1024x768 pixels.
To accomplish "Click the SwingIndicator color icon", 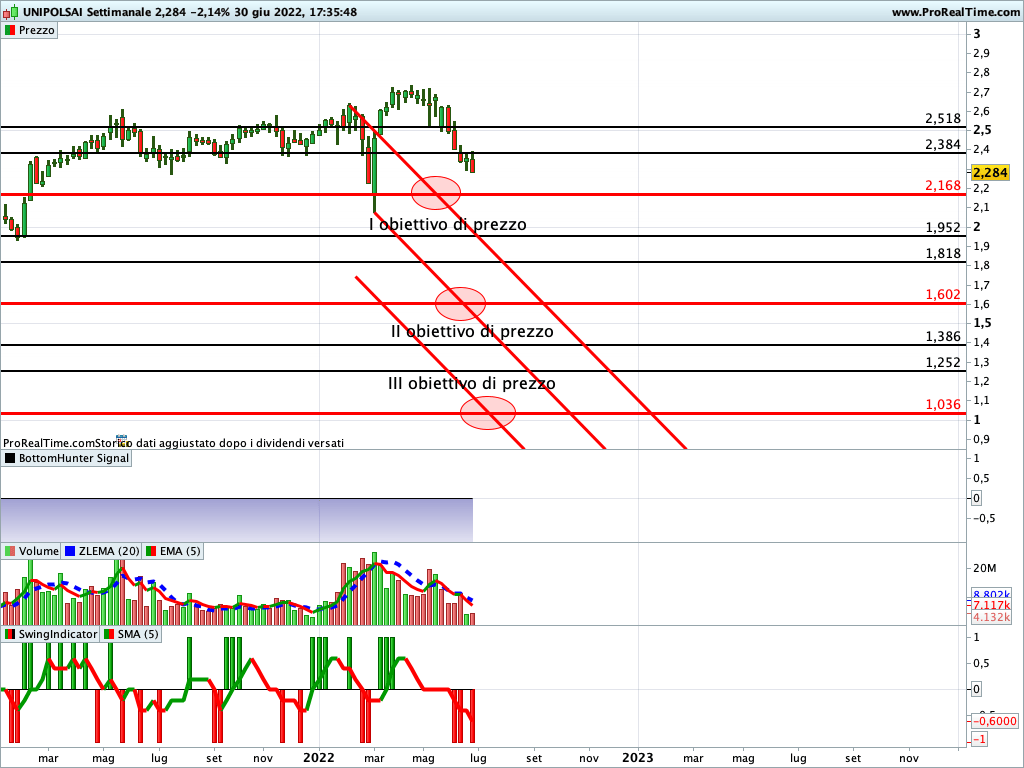I will pyautogui.click(x=10, y=634).
